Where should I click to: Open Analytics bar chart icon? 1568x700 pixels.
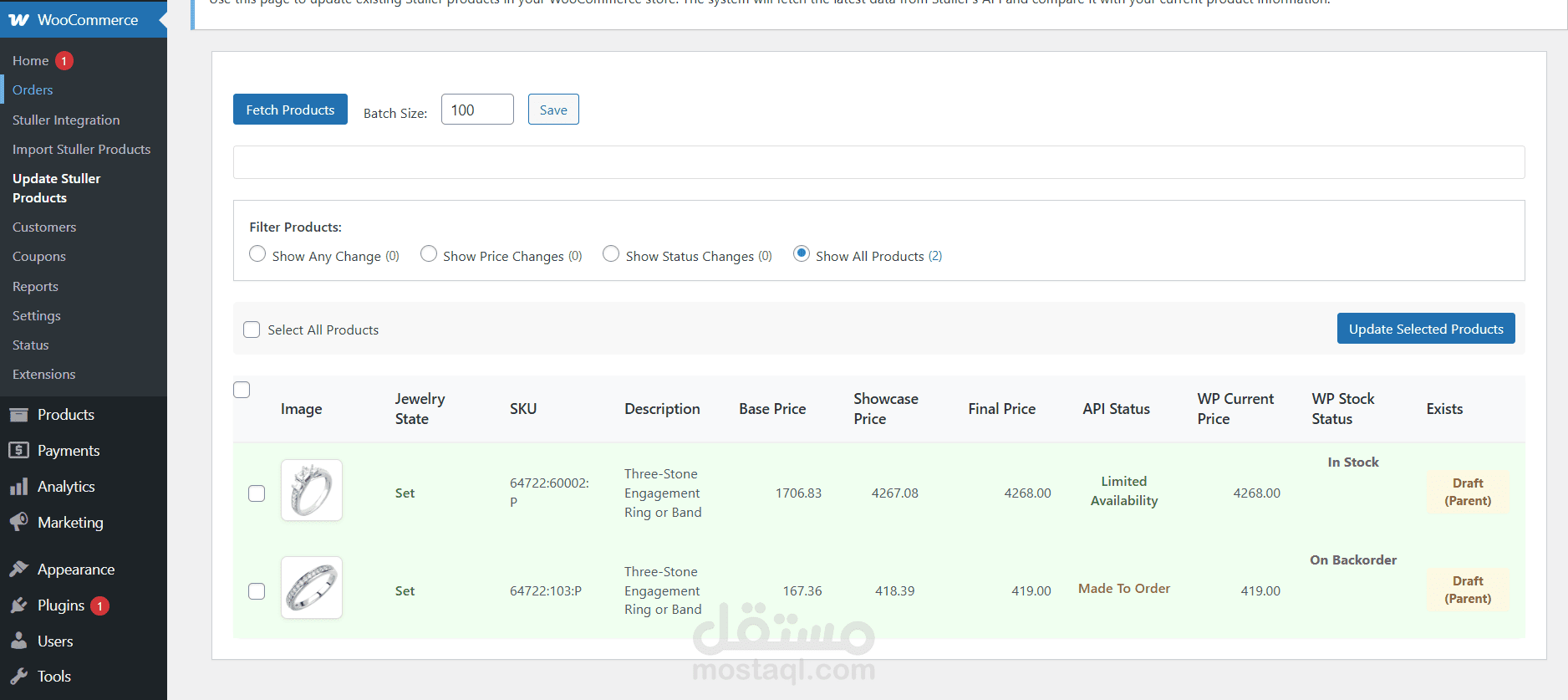tap(18, 487)
